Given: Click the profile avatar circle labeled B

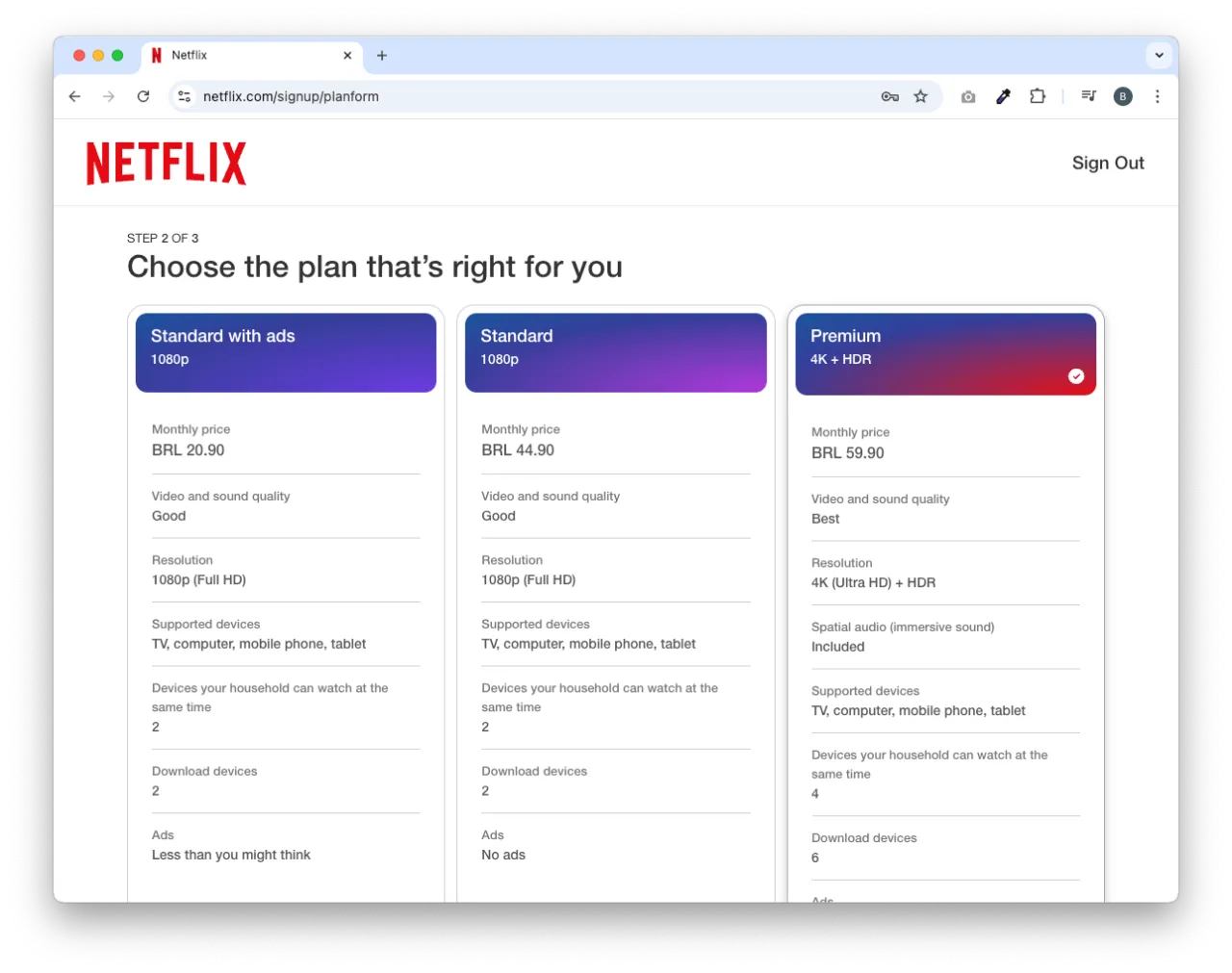Looking at the screenshot, I should tap(1122, 96).
